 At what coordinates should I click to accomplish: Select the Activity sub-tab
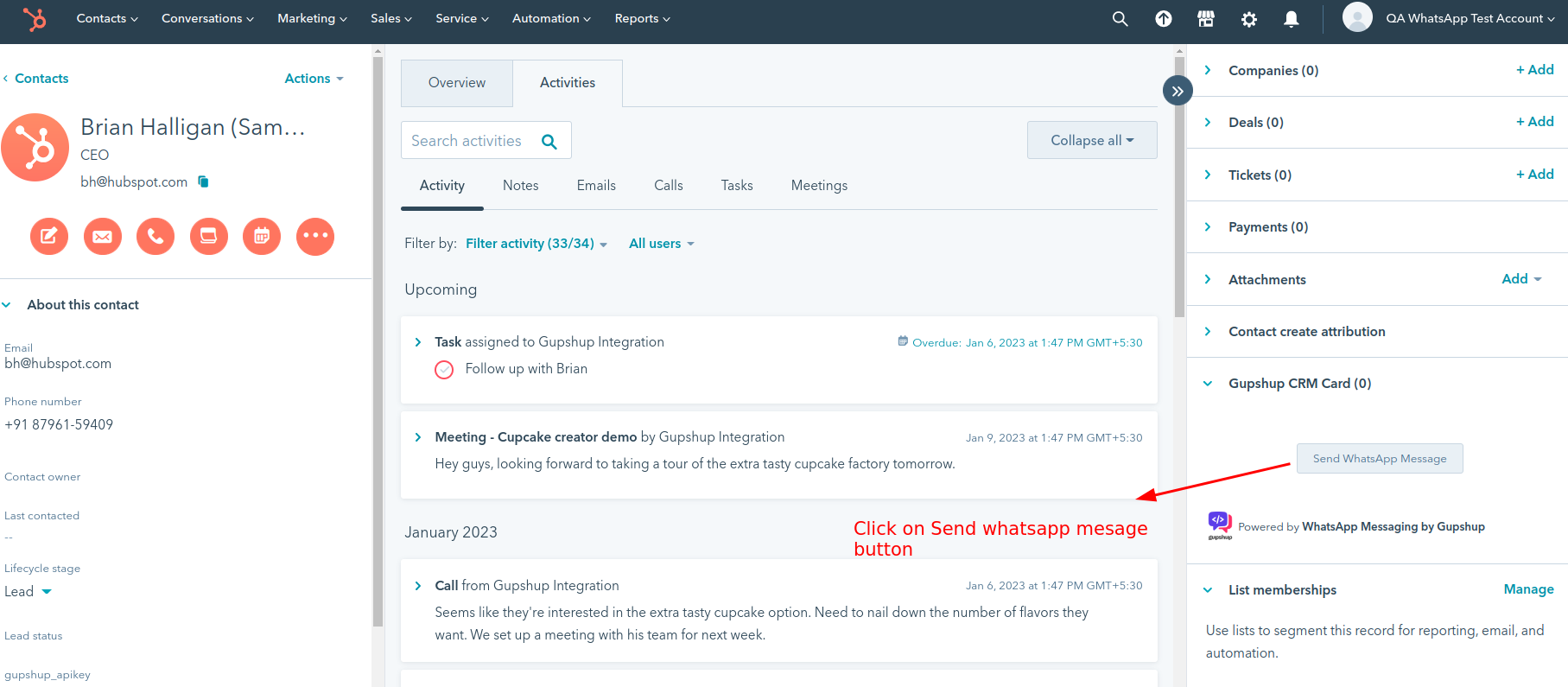click(x=442, y=186)
